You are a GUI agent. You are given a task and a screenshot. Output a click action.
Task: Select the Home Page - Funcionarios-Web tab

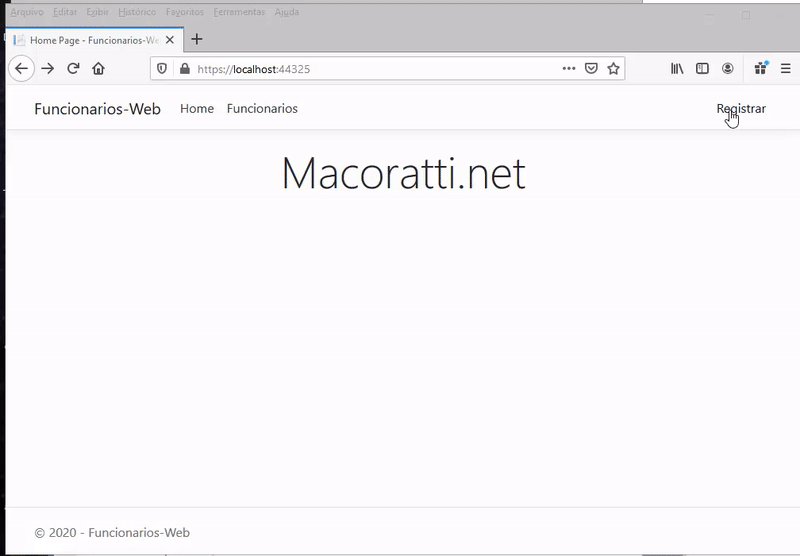pos(94,40)
